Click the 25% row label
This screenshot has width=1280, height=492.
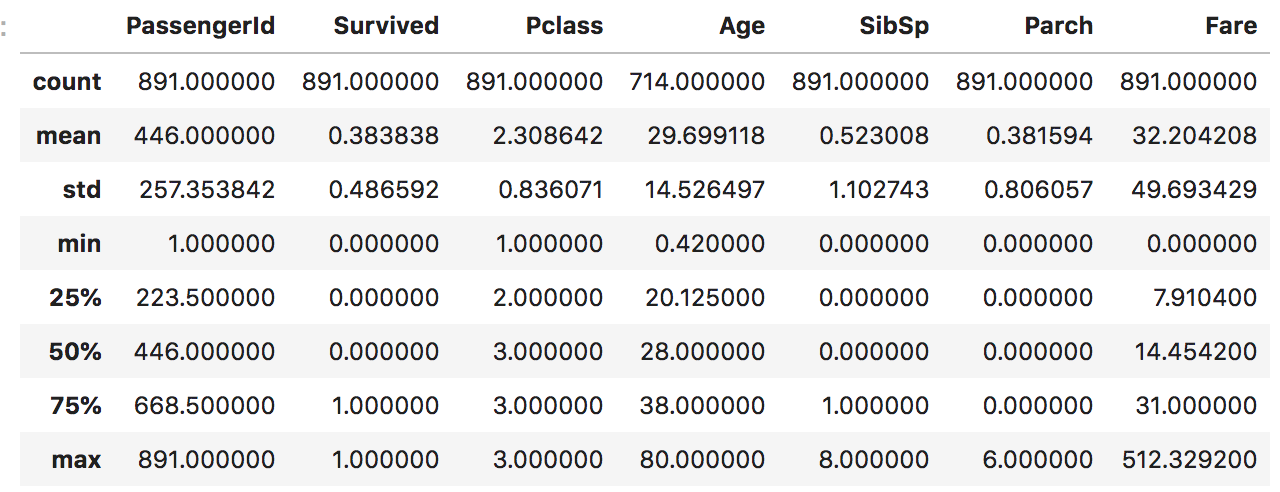[75, 297]
